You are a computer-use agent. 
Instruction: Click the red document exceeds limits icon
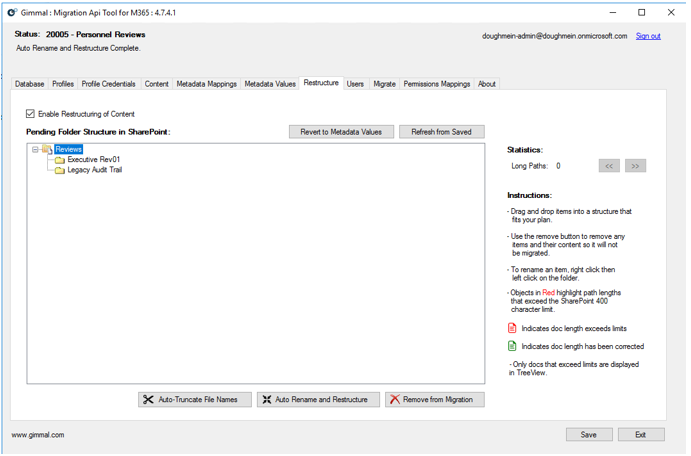coord(513,328)
